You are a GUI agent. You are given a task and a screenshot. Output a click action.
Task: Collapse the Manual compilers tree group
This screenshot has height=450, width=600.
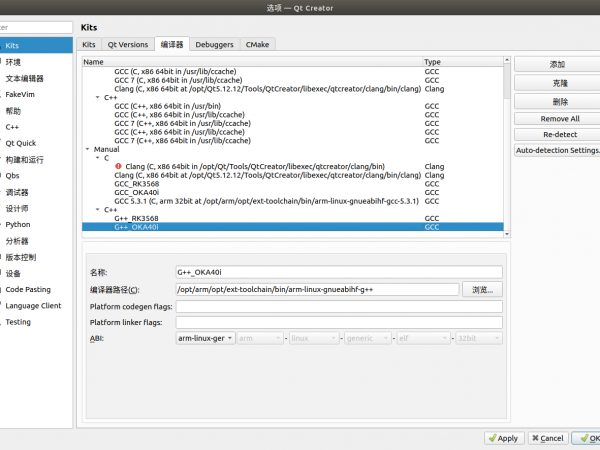(x=87, y=149)
